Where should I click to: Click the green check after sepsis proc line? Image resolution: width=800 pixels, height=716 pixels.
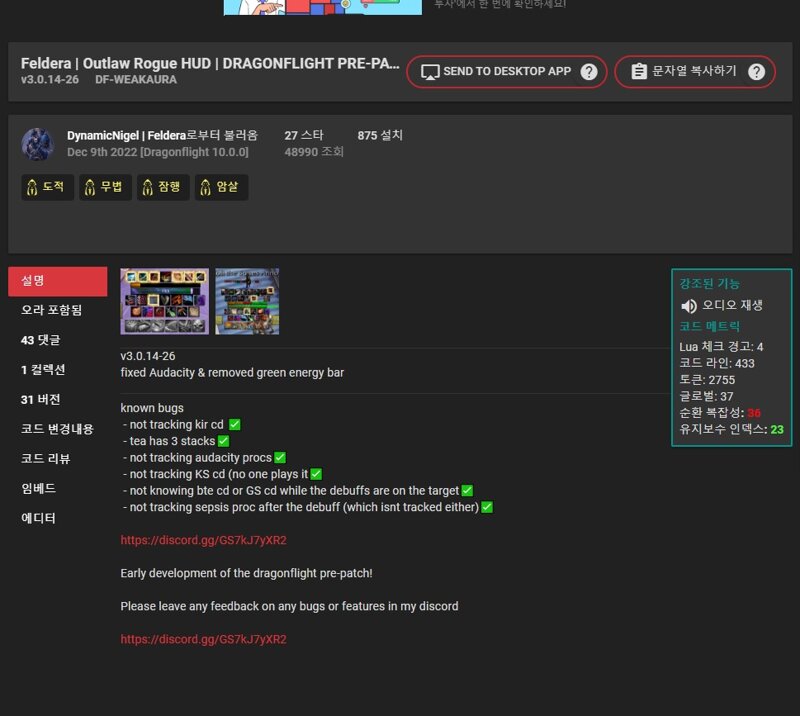pos(487,507)
